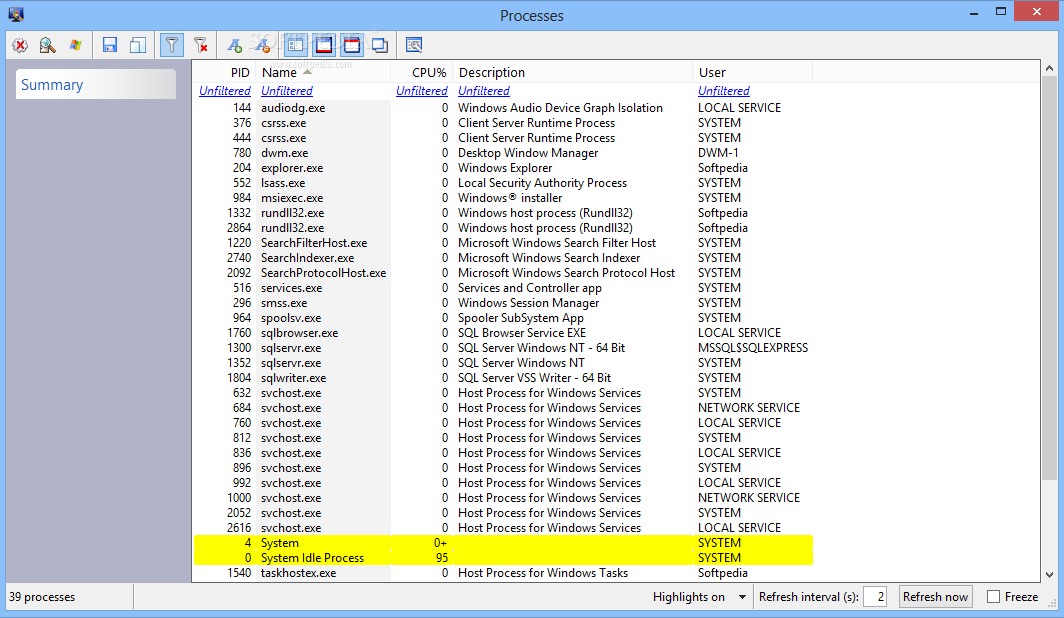1064x618 pixels.
Task: Select svchost.exe with PID 684
Action: tap(503, 408)
